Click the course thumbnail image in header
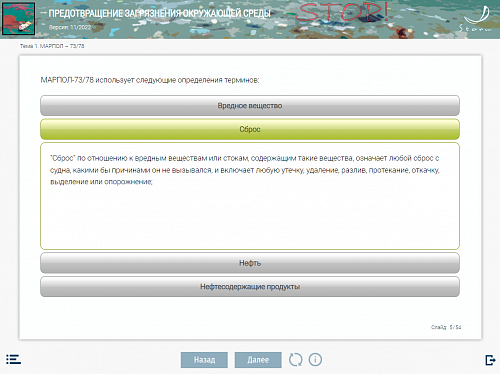The image size is (500, 374). (x=19, y=19)
